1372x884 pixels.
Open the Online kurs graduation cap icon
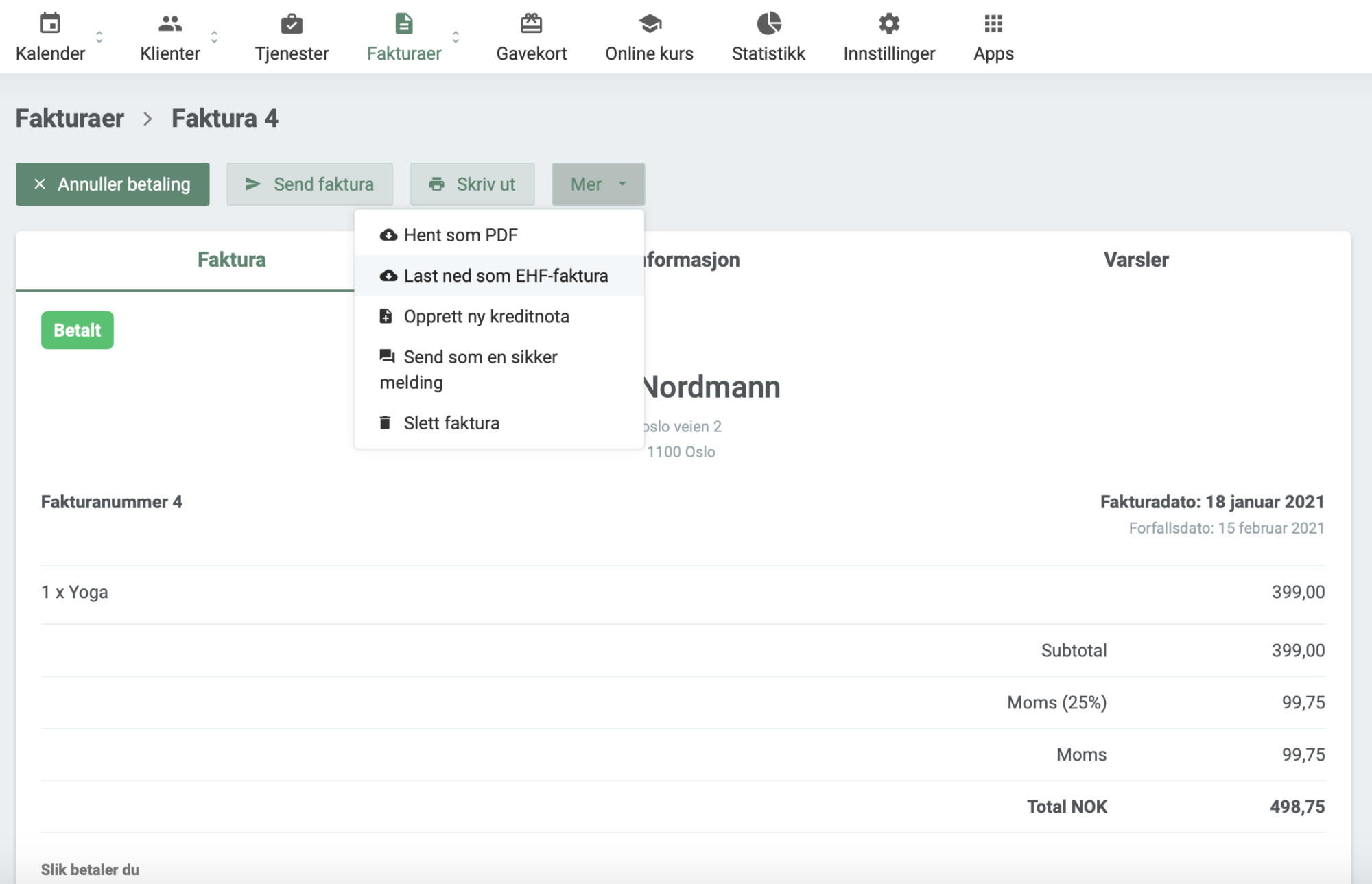[649, 24]
